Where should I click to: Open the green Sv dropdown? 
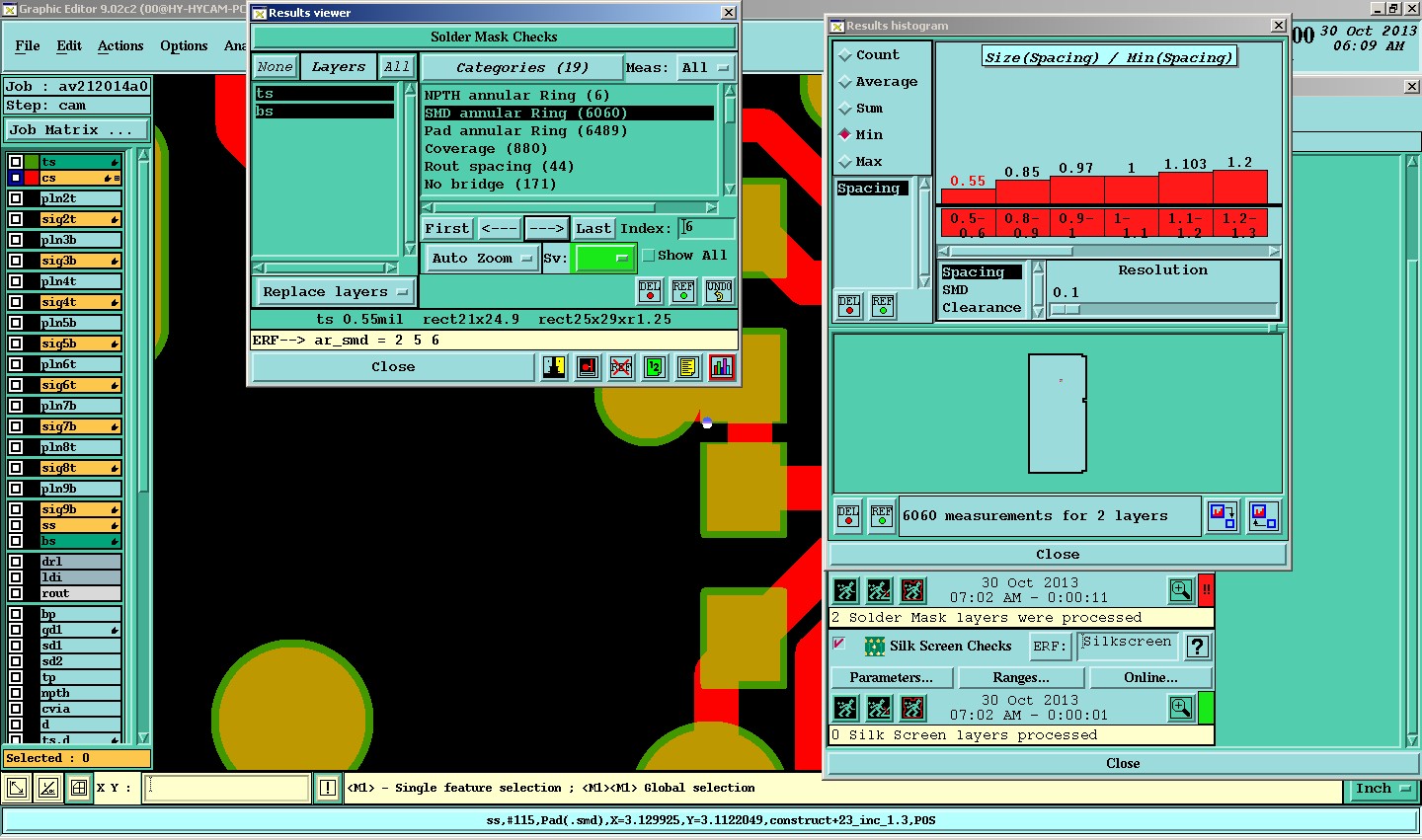[604, 259]
